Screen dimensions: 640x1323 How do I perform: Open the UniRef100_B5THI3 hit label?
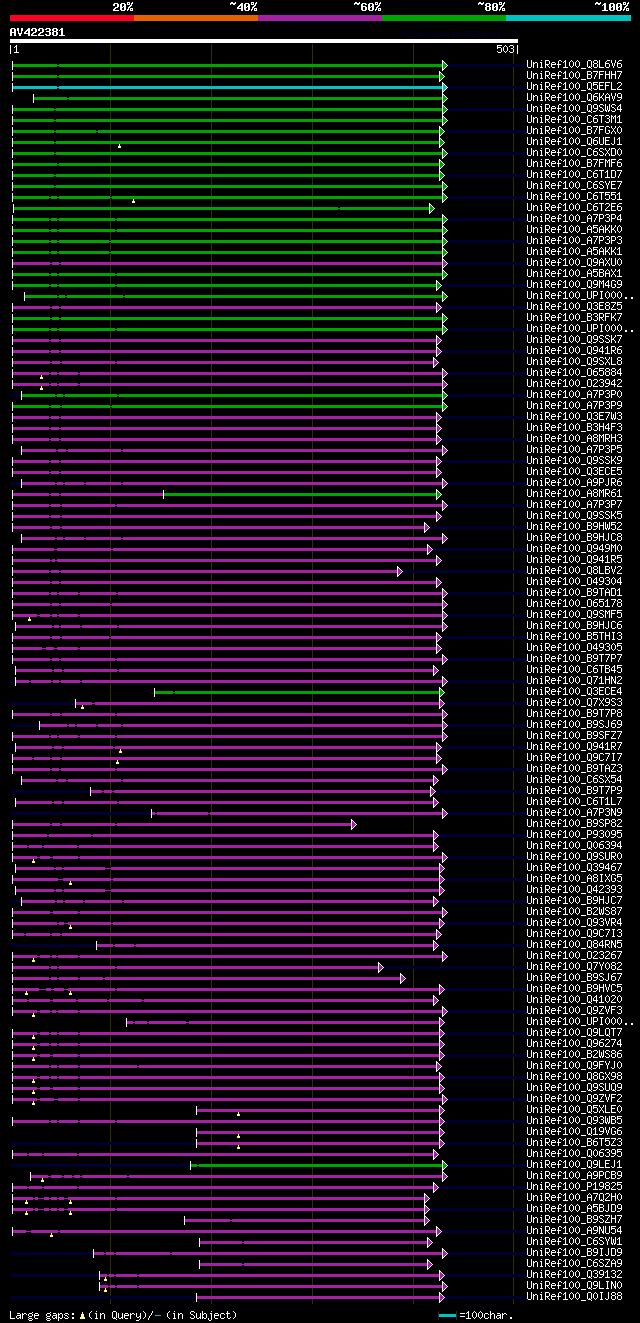coord(574,637)
